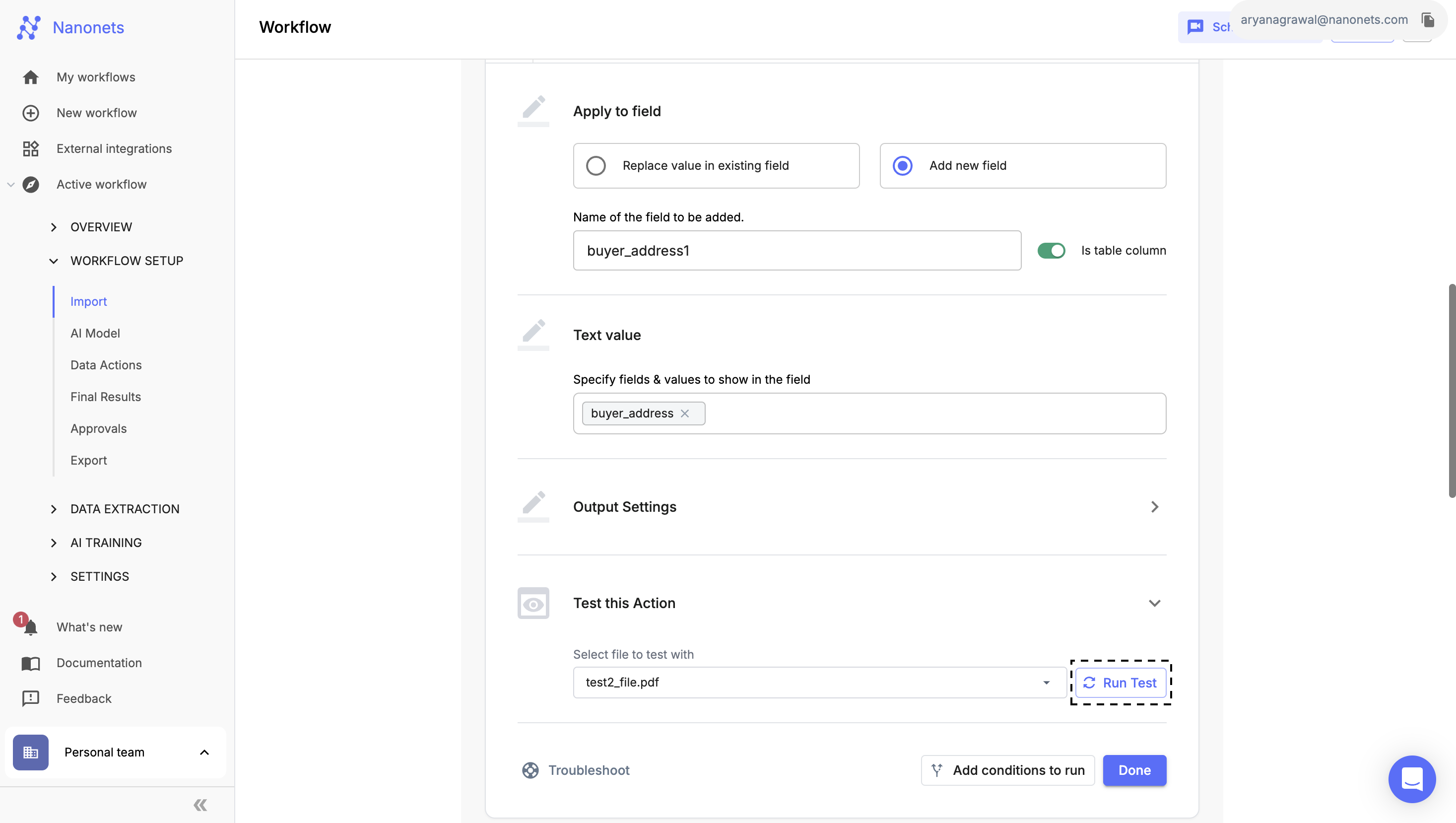
Task: Click the page vertical scrollbar
Action: point(1451,390)
